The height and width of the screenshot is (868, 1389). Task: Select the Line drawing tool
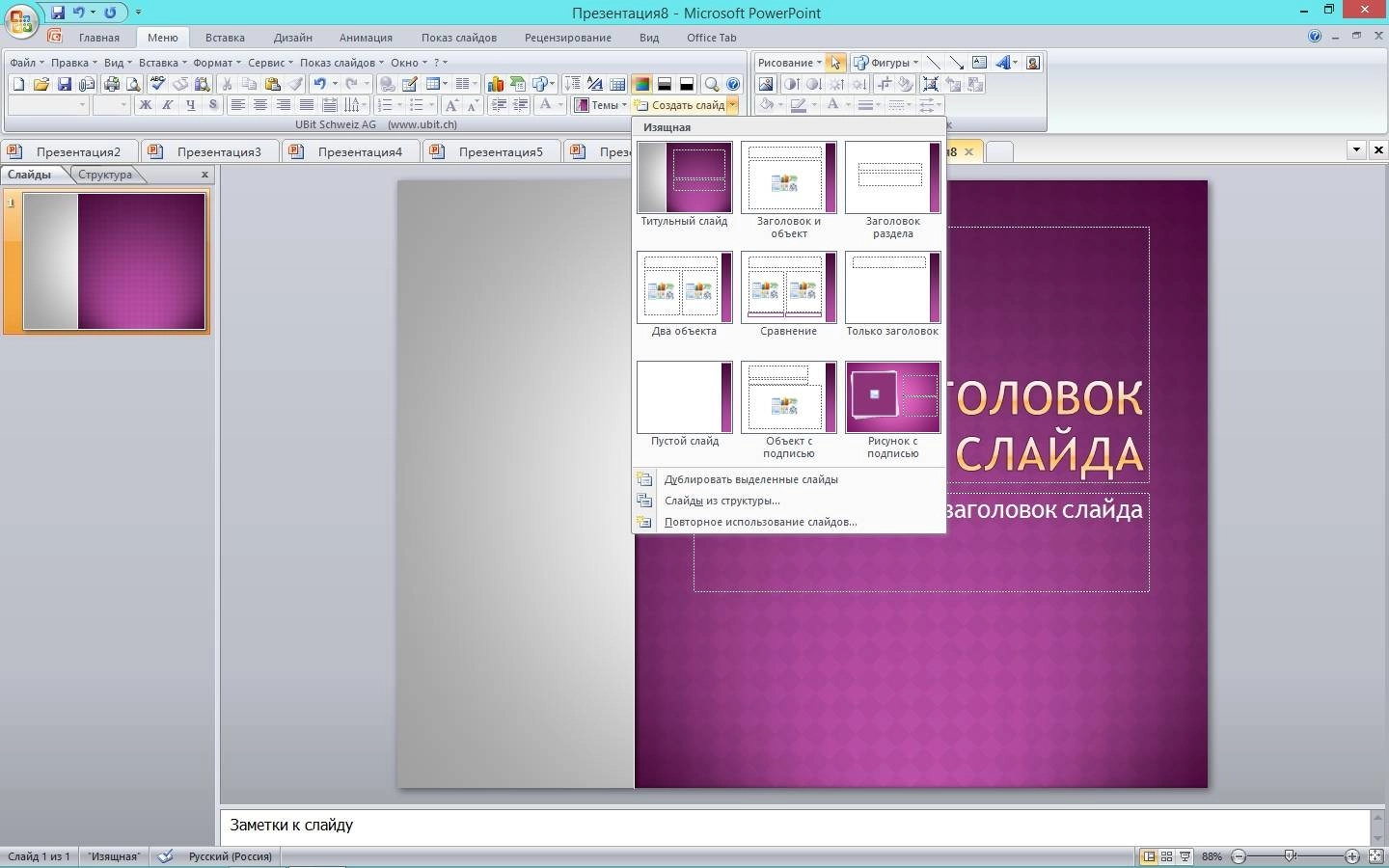[933, 63]
